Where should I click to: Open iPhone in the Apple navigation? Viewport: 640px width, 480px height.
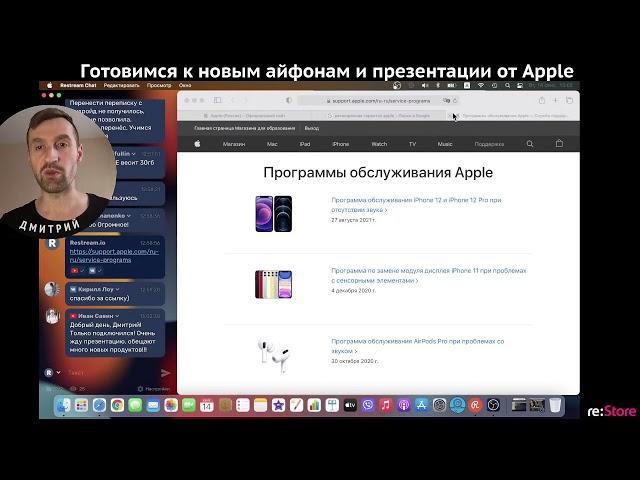(340, 144)
